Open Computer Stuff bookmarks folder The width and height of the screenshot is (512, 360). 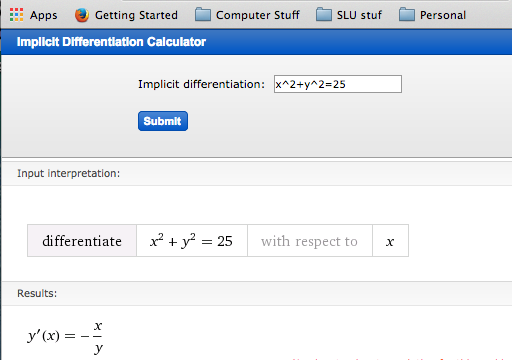point(258,15)
